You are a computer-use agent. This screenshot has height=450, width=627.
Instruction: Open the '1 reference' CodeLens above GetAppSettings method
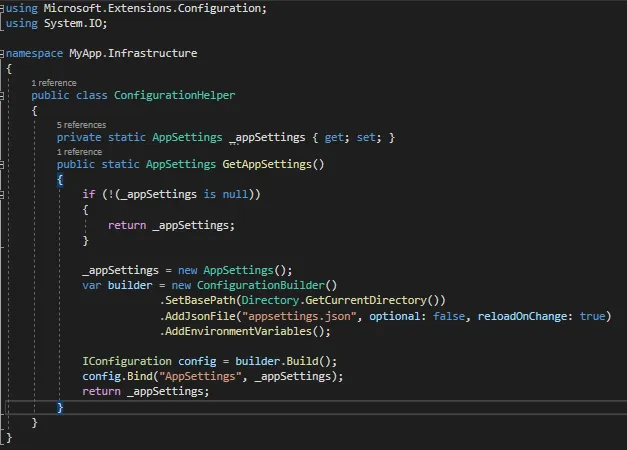tap(79, 152)
